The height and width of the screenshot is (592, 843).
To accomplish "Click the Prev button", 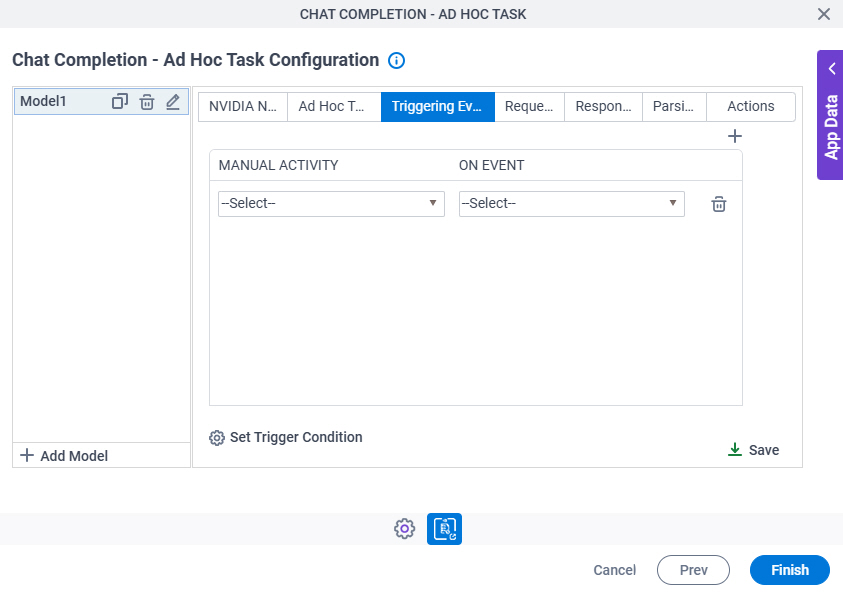I will point(693,570).
